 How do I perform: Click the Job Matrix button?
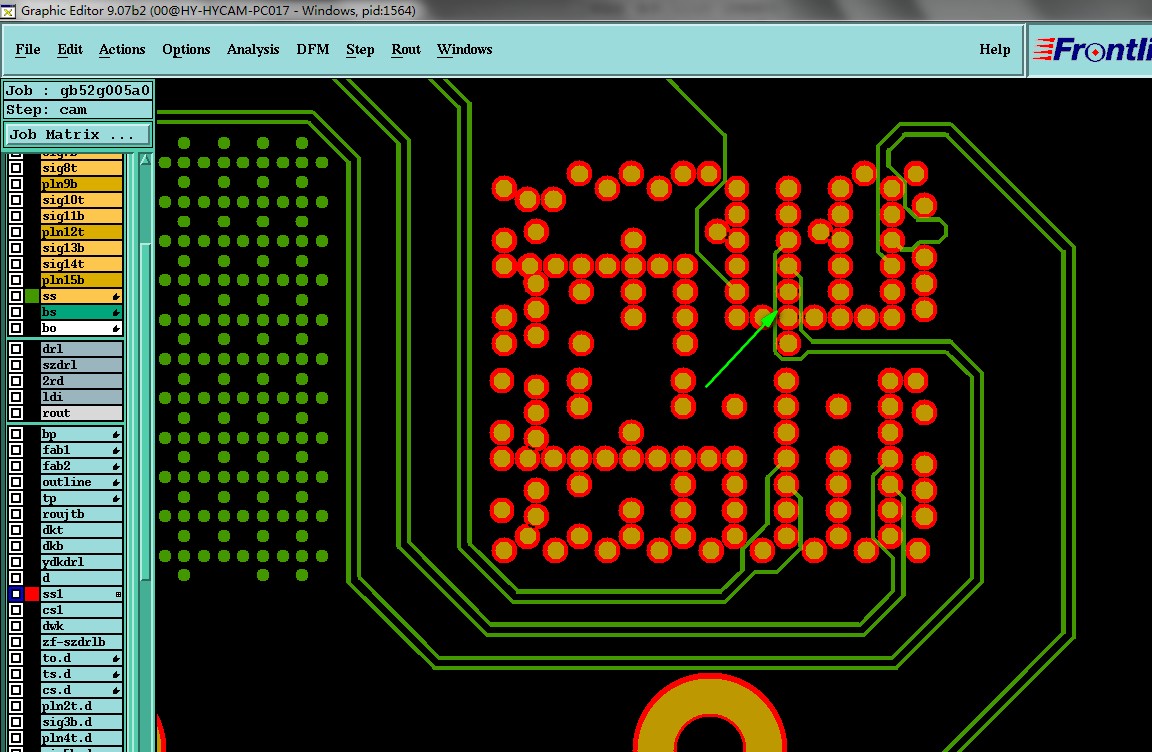78,134
